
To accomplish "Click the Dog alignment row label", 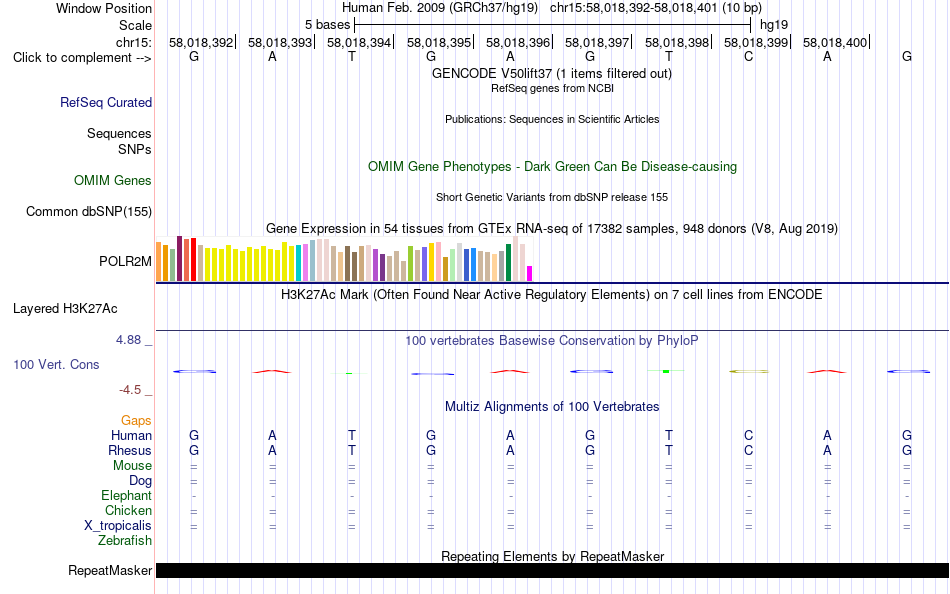I will [x=140, y=481].
